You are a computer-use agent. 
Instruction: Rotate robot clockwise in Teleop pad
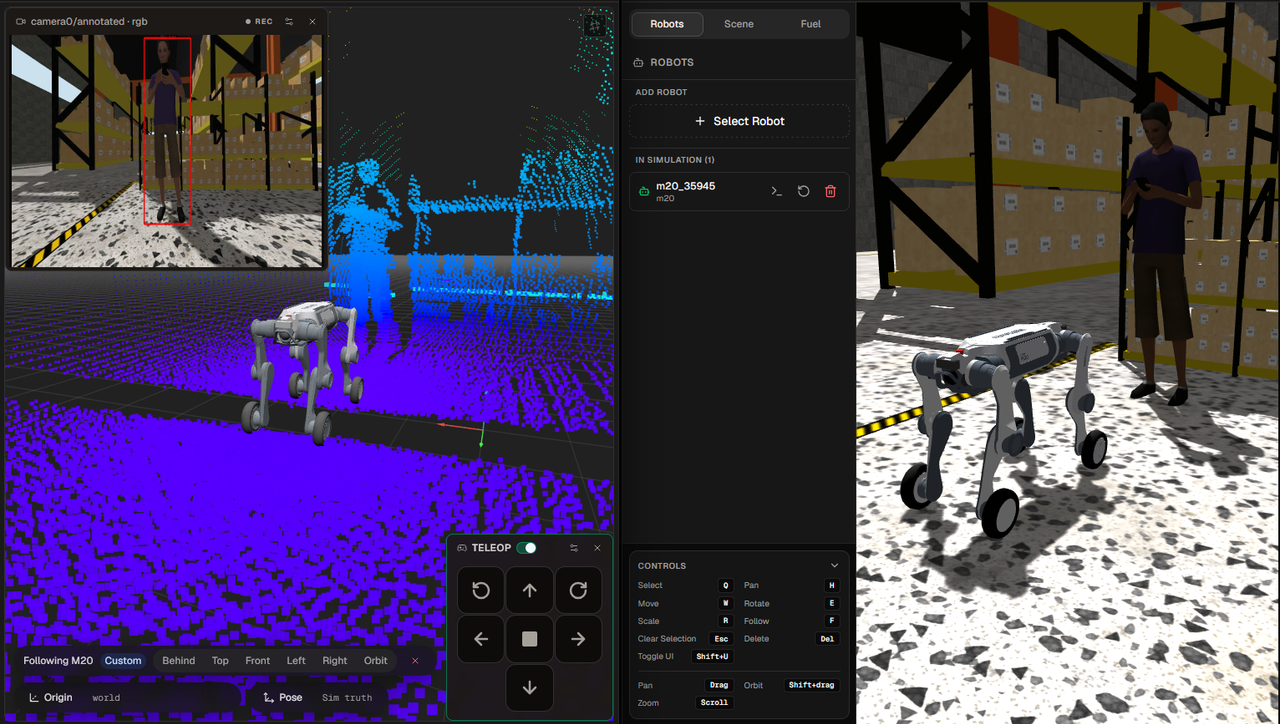tap(578, 591)
